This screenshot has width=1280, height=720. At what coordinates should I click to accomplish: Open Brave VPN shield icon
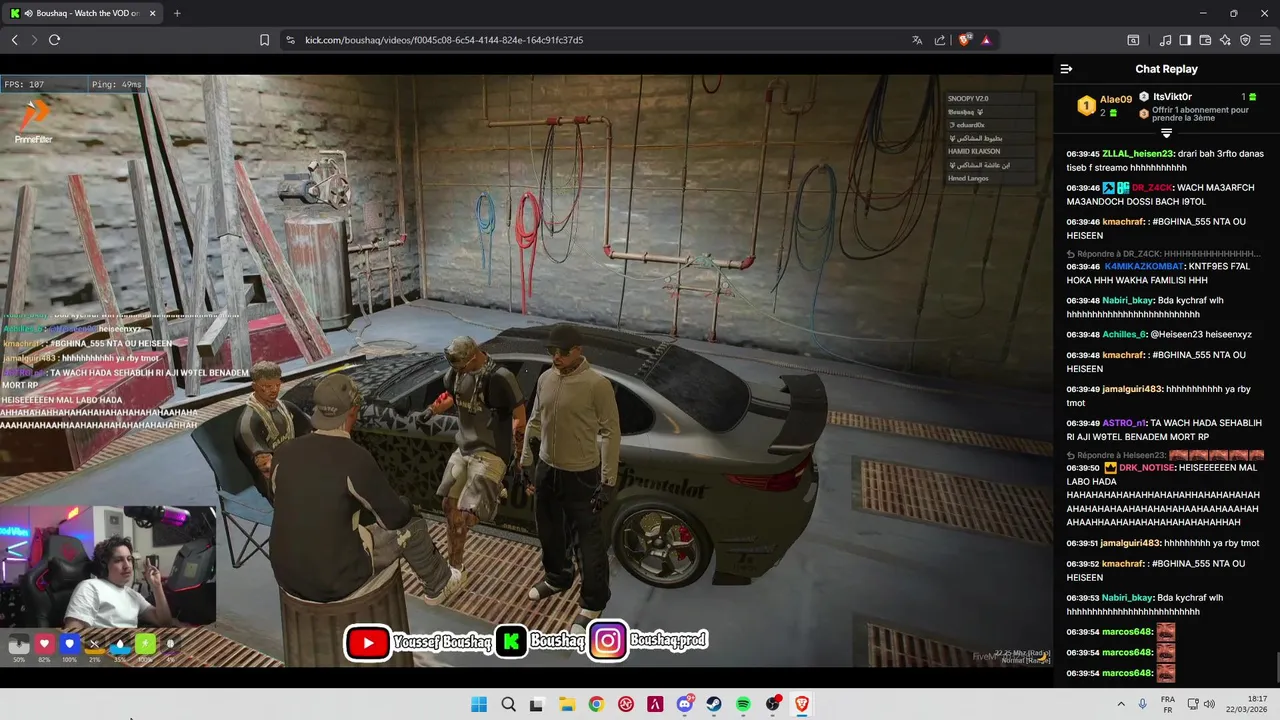tap(1245, 40)
